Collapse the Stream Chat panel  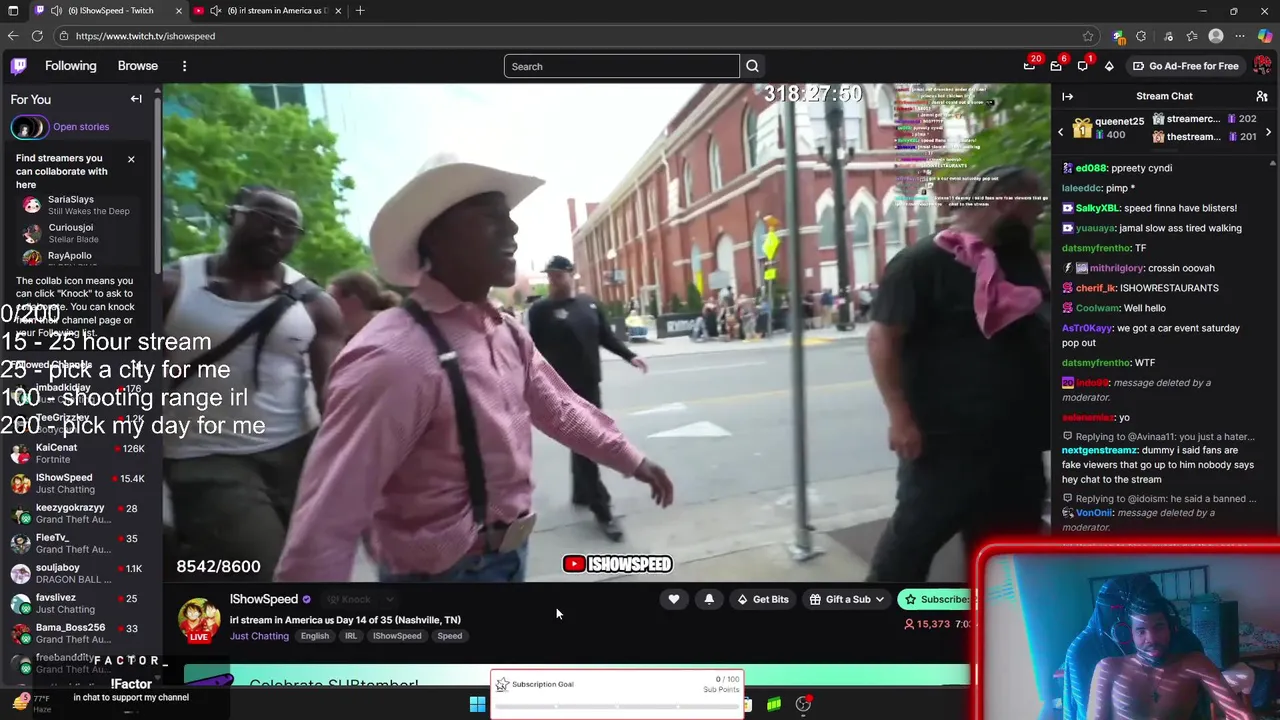(1067, 96)
